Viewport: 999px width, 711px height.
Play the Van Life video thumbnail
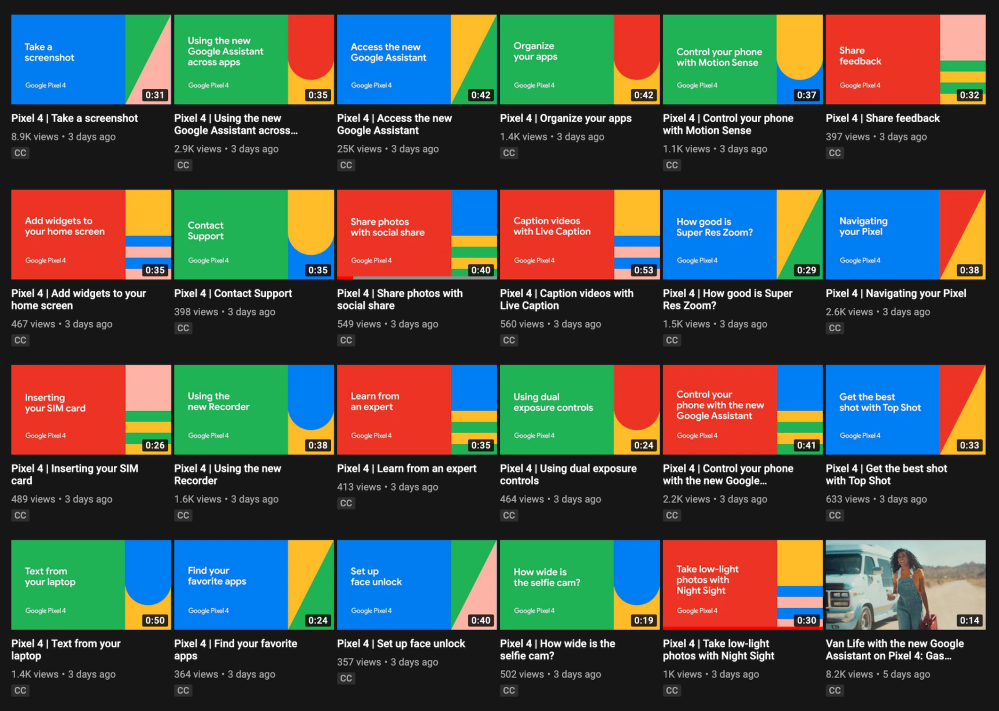906,585
